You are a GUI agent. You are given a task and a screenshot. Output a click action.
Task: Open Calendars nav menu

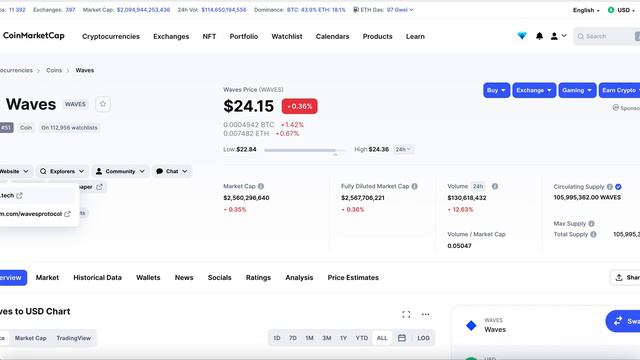[x=332, y=36]
